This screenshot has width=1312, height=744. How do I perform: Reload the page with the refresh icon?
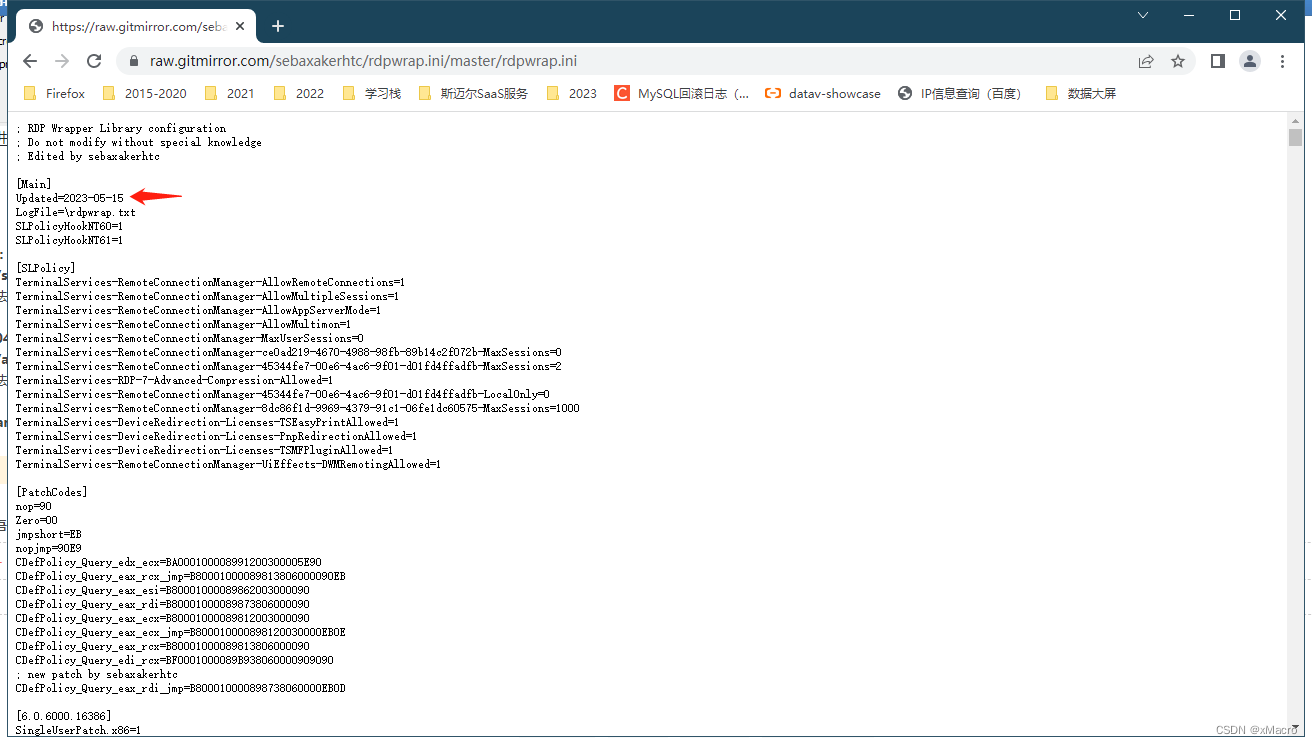coord(94,60)
